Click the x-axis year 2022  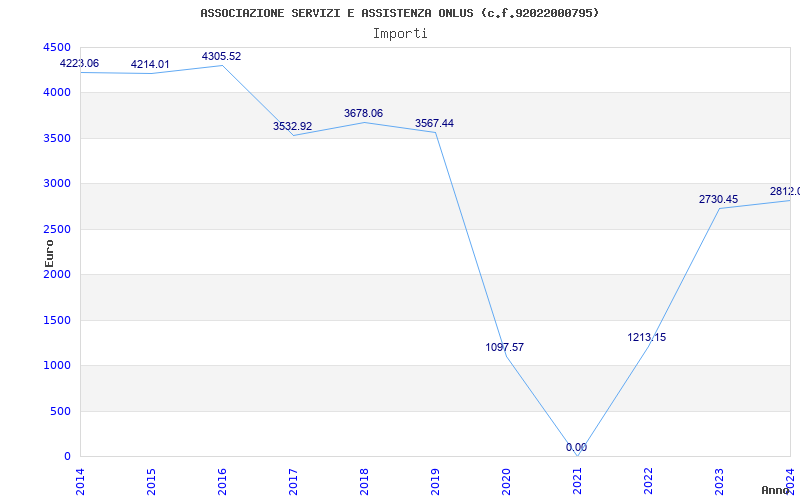648,482
